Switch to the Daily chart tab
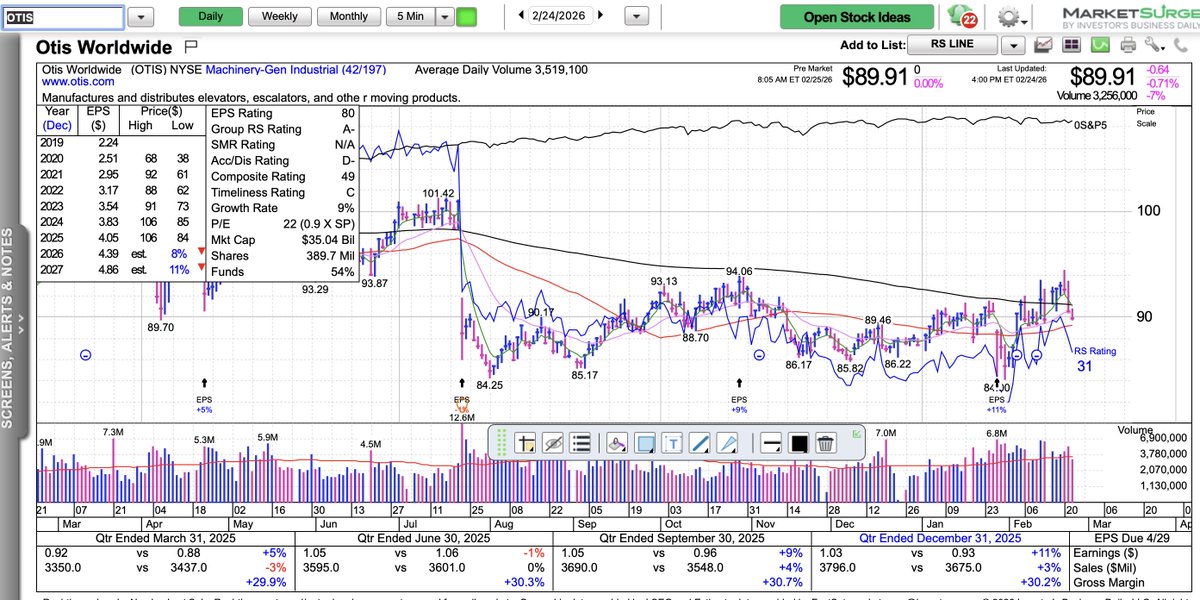This screenshot has height=600, width=1200. 211,17
